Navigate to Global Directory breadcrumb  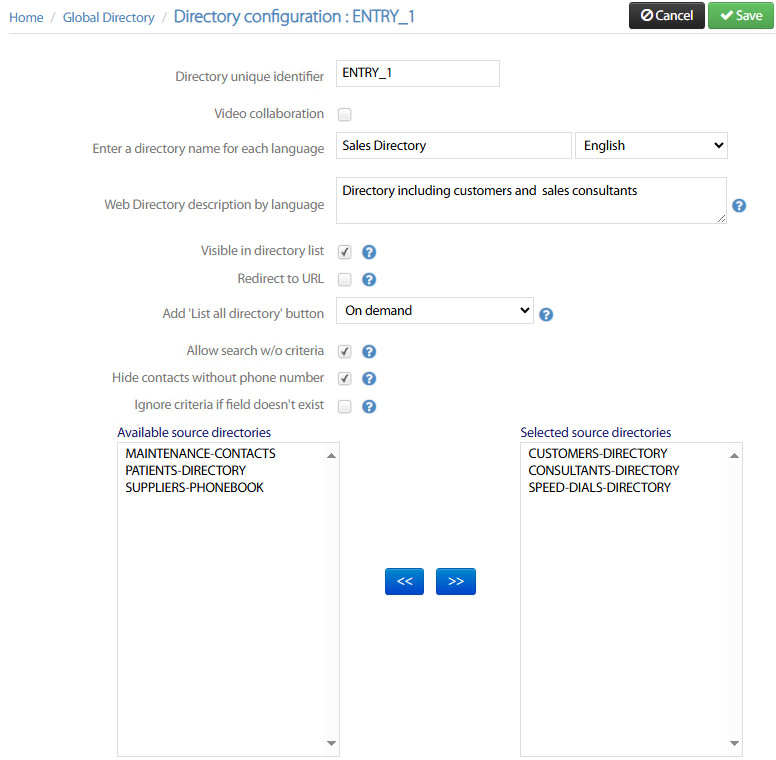(108, 17)
